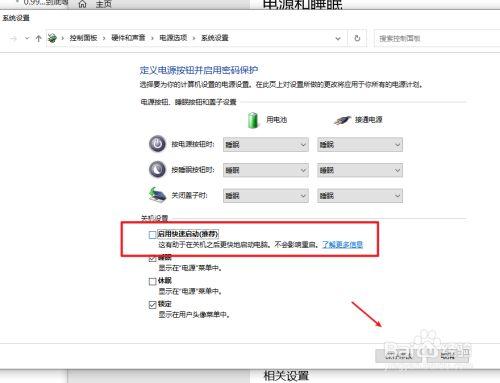Enable the 启用快速启动(推荐) checkbox
Viewport: 500px width, 383px height.
pyautogui.click(x=152, y=235)
